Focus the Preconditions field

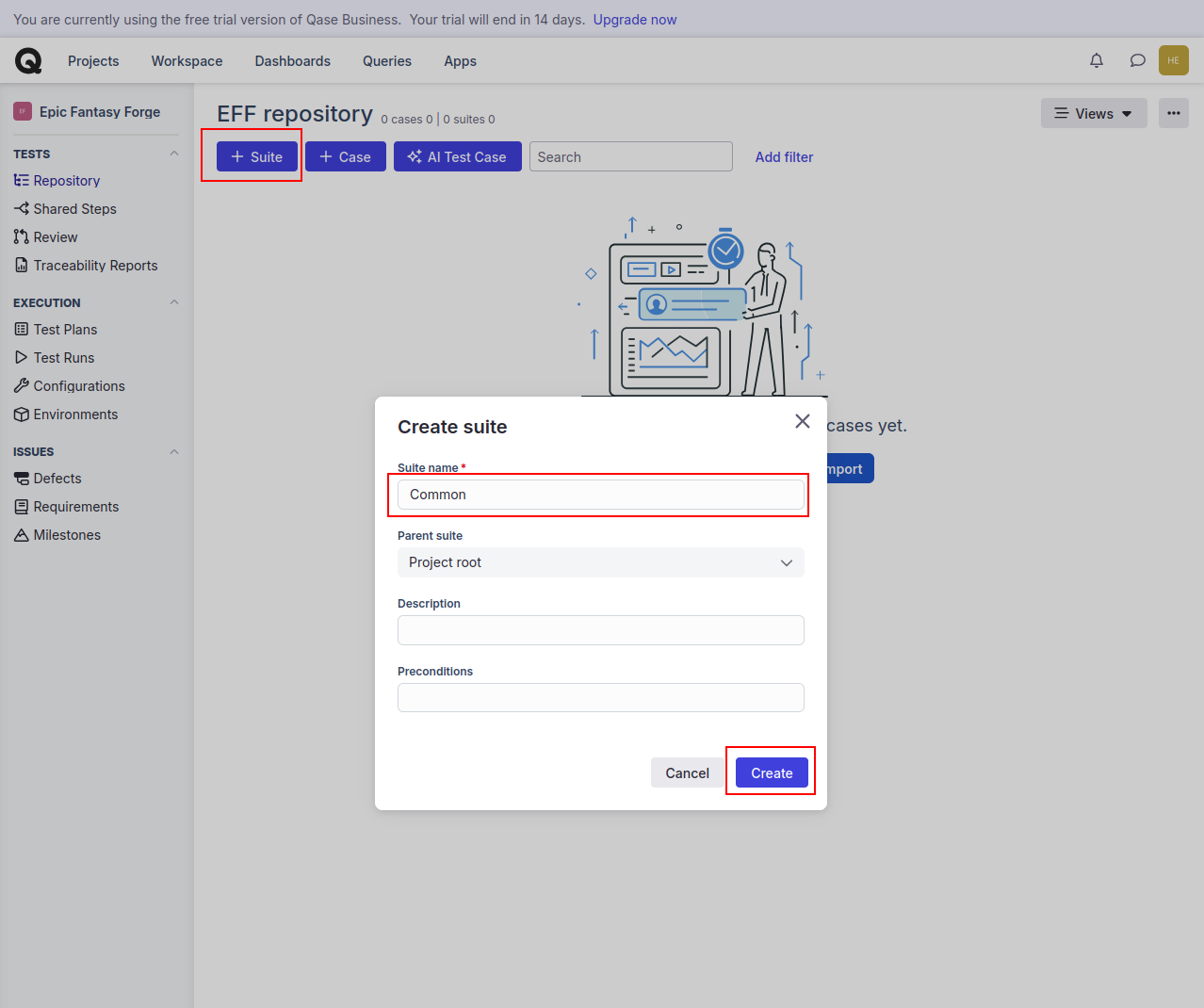[601, 698]
